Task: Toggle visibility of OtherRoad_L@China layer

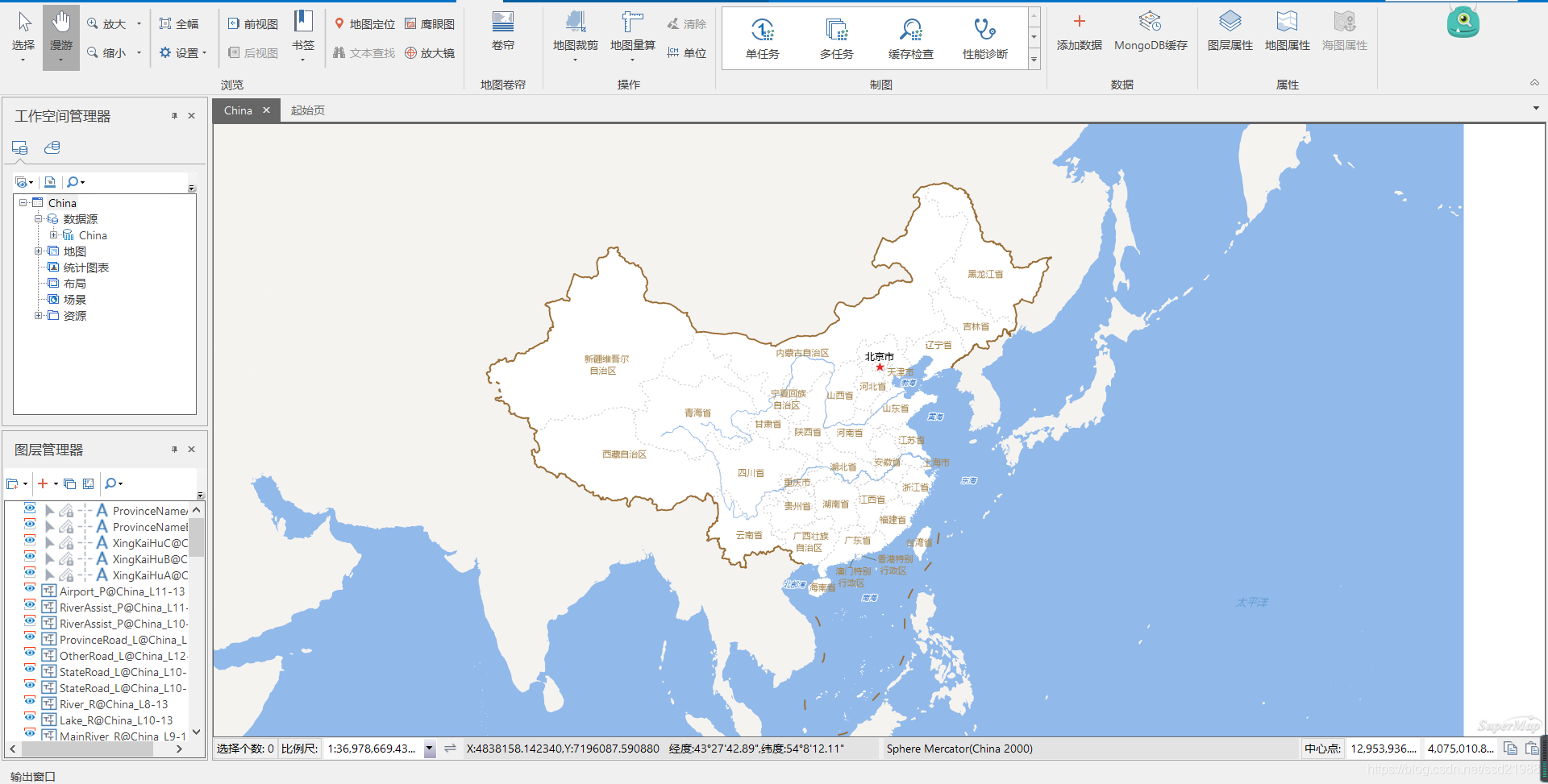Action: 30,653
